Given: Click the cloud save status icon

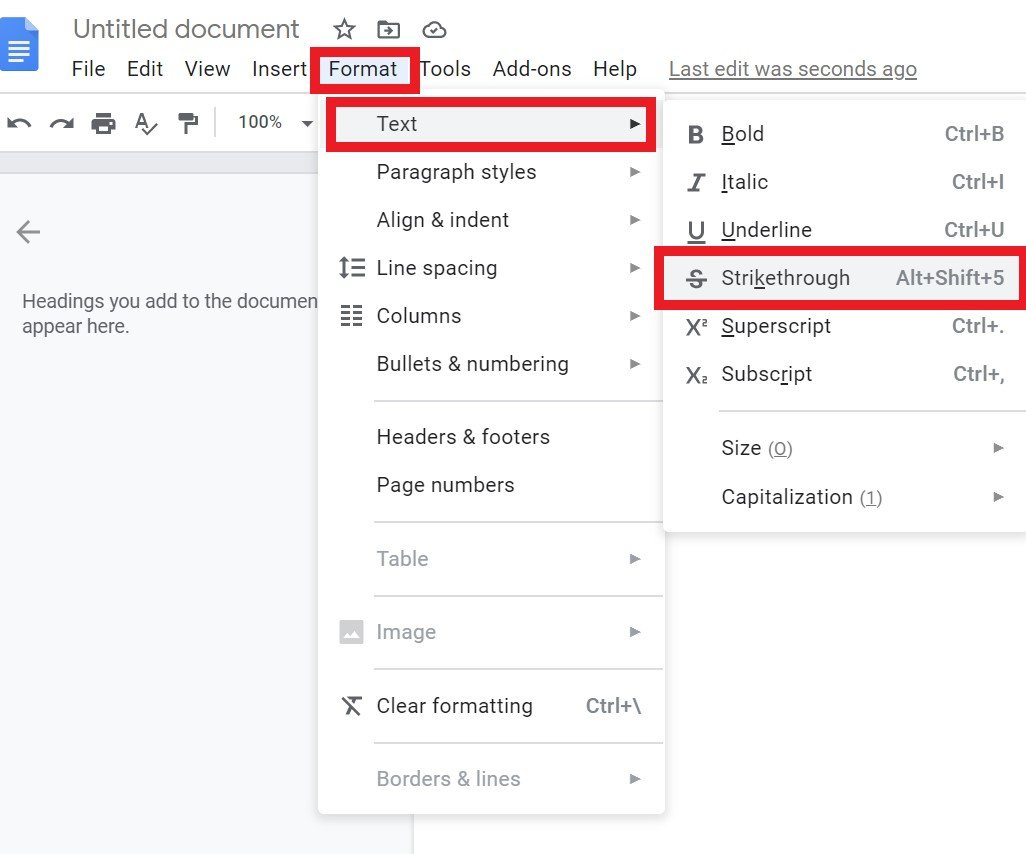Looking at the screenshot, I should (434, 29).
